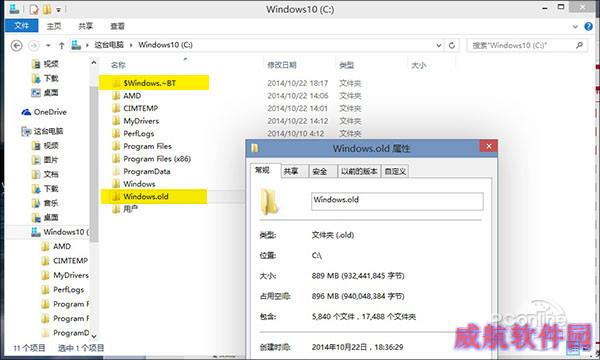Switch to 安全 tab in properties dialog

click(x=320, y=171)
